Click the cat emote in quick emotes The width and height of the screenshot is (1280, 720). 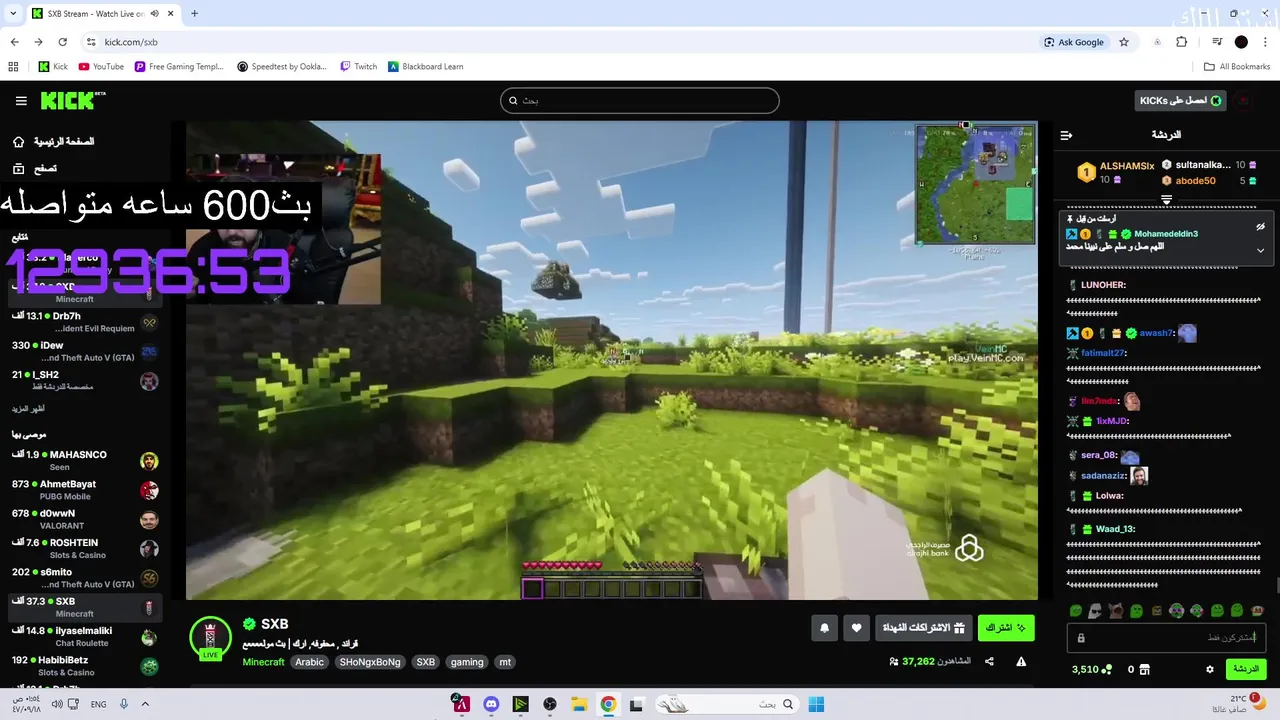pos(1115,610)
